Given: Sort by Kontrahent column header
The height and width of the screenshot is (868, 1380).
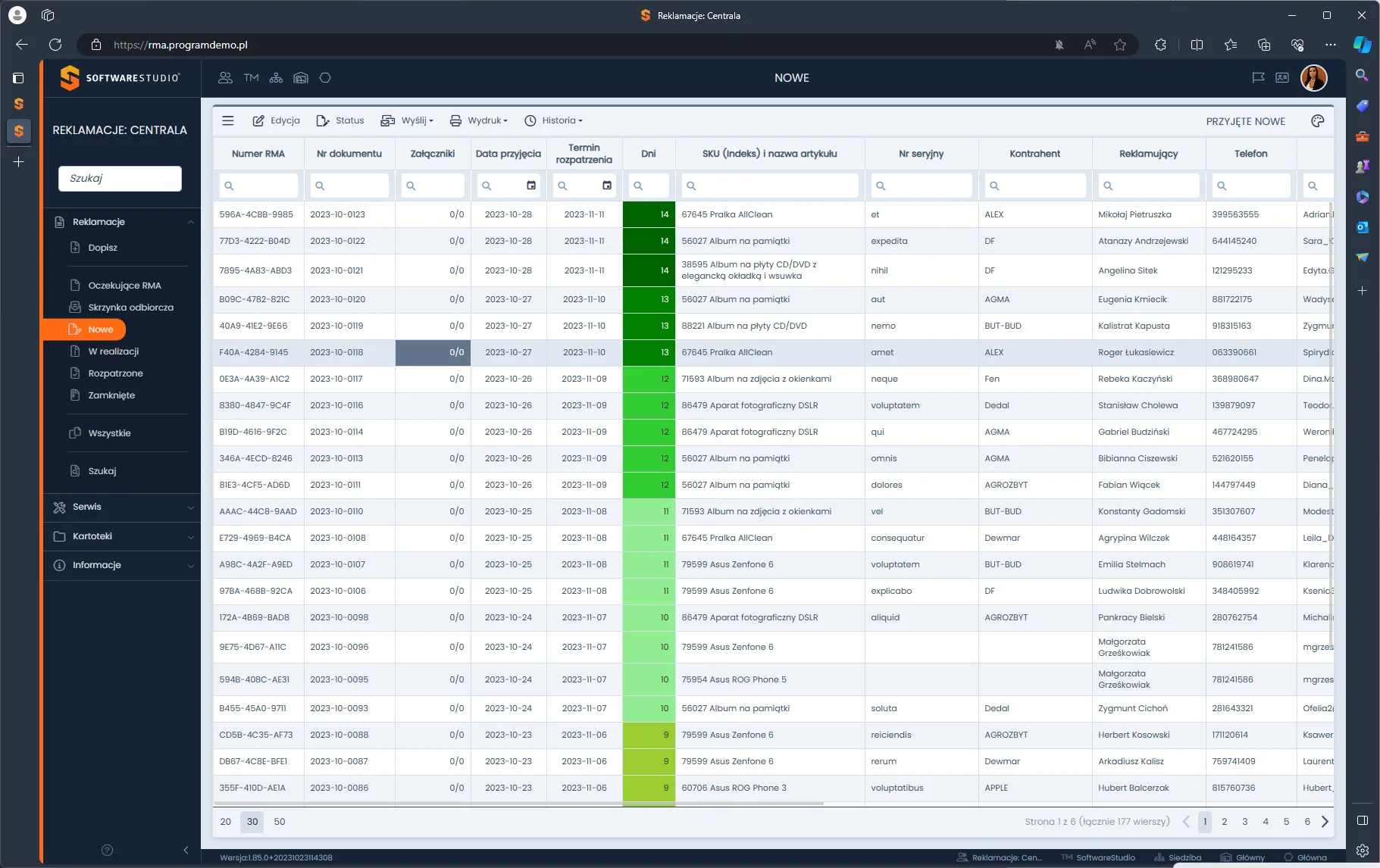Looking at the screenshot, I should 1035,154.
